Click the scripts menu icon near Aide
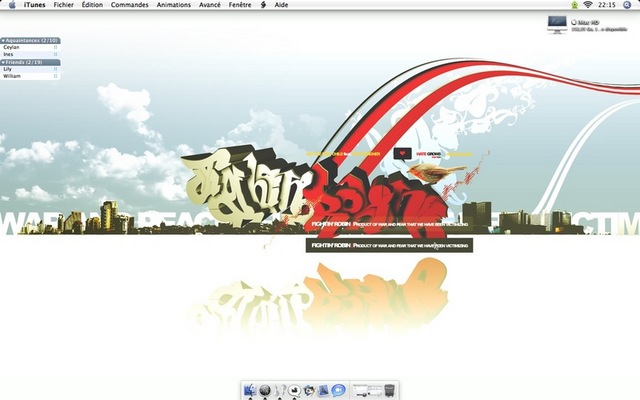 tap(263, 5)
